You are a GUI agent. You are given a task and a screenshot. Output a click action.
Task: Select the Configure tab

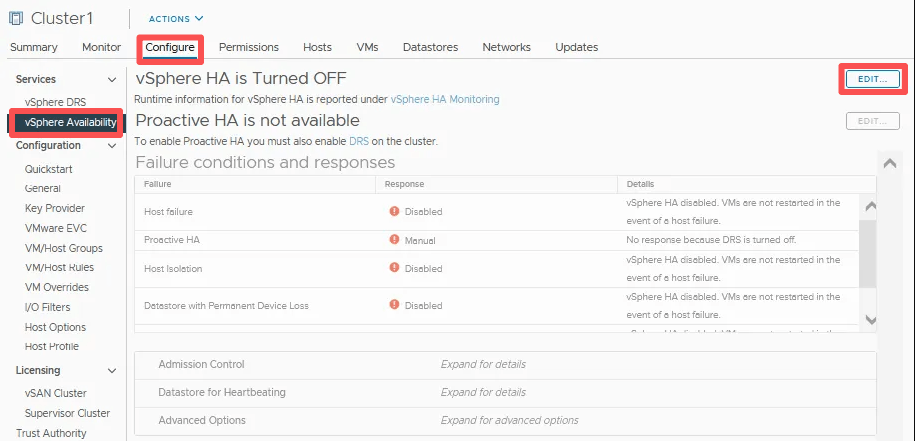click(170, 47)
